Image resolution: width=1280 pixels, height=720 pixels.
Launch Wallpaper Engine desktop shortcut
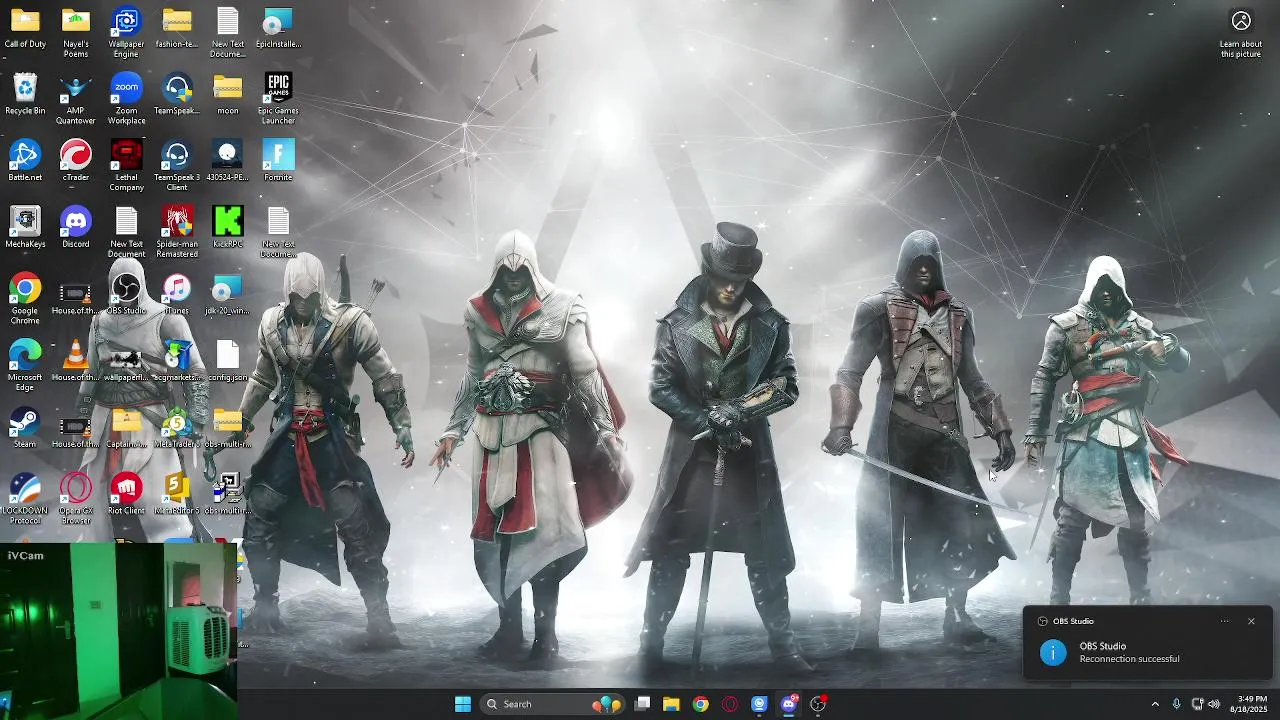click(x=126, y=32)
